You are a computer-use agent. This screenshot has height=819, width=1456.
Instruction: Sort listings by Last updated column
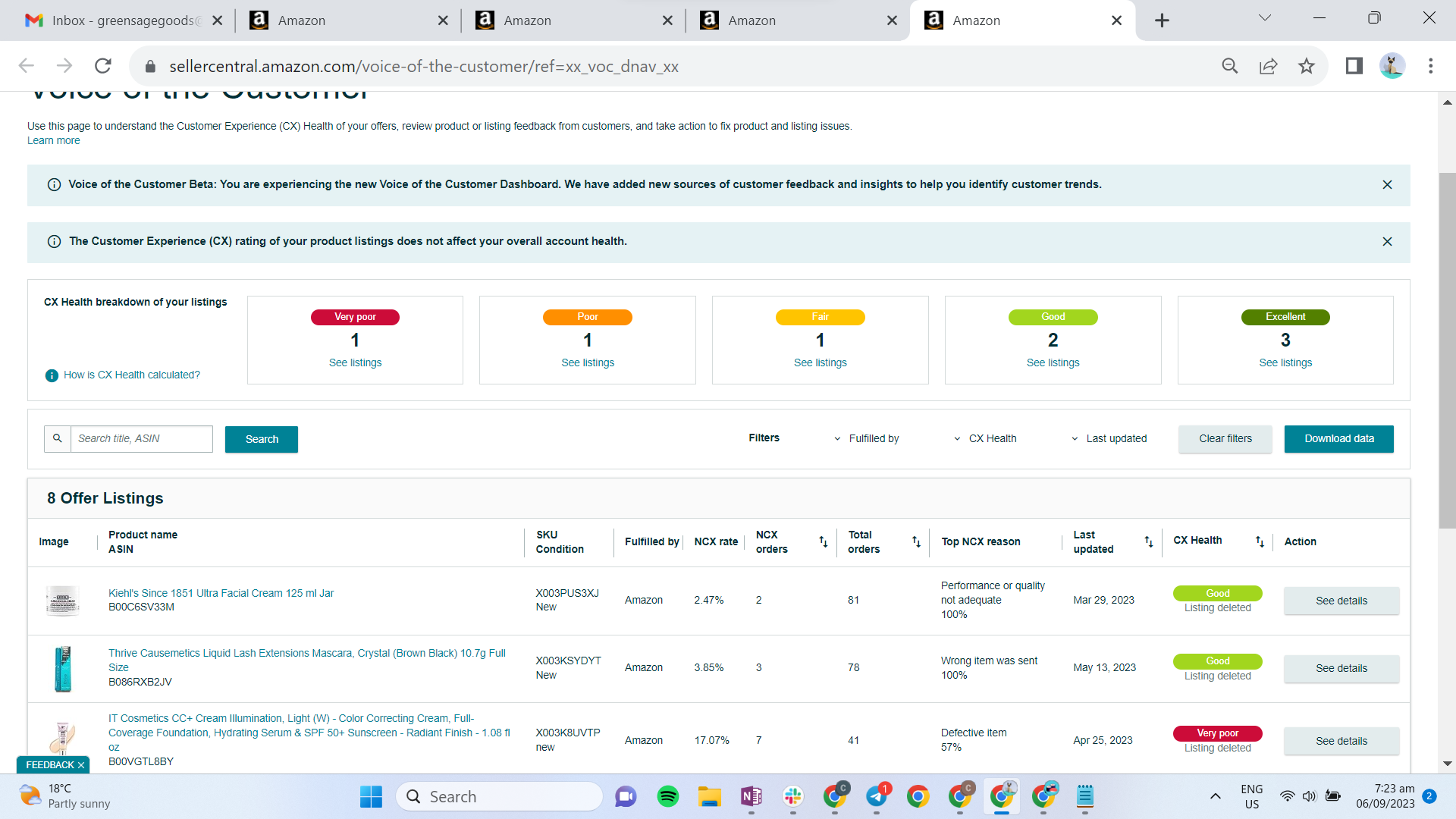(x=1149, y=541)
